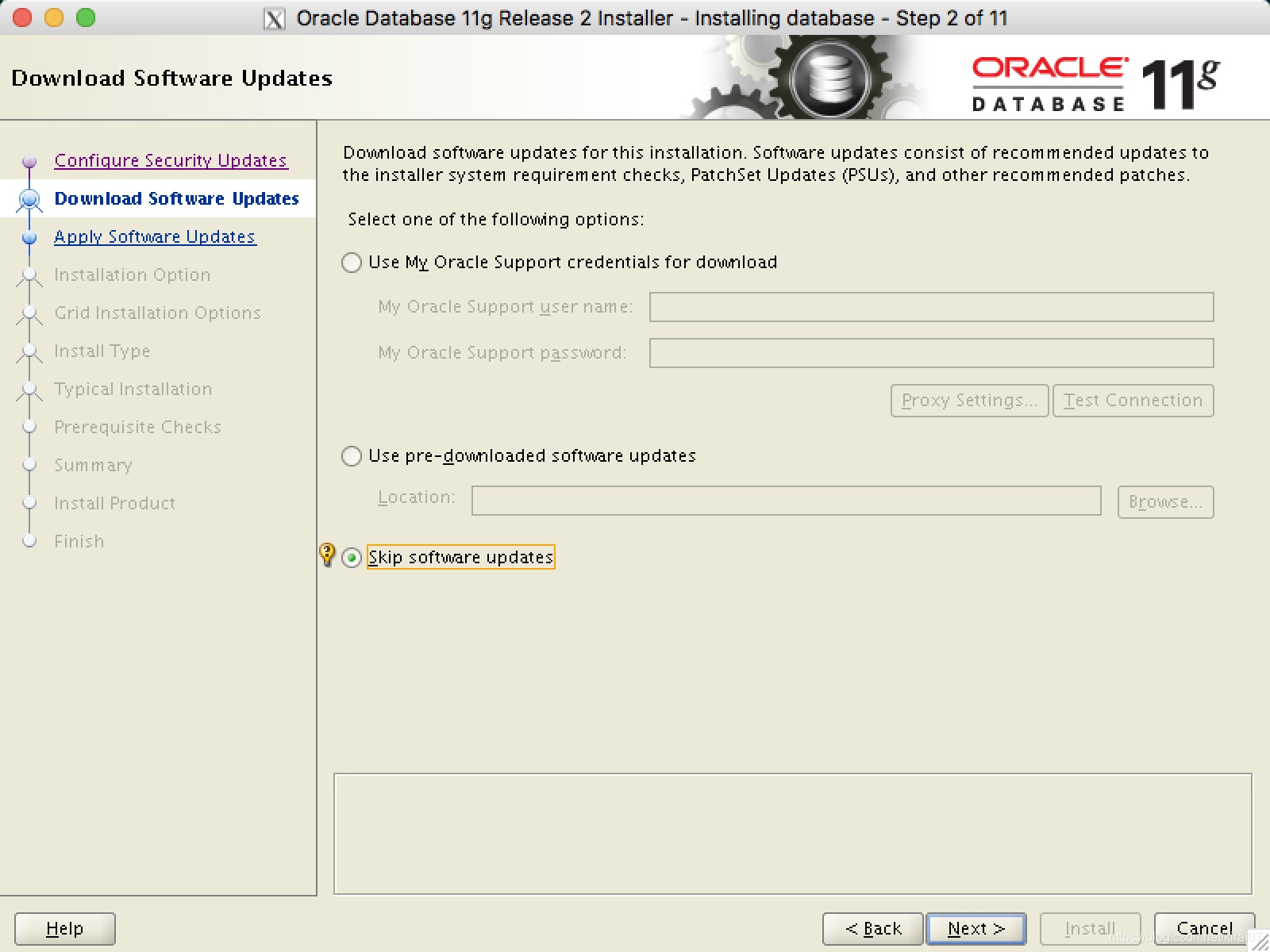This screenshot has width=1270, height=952.
Task: Minimize the installer window with yellow button
Action: (54, 17)
